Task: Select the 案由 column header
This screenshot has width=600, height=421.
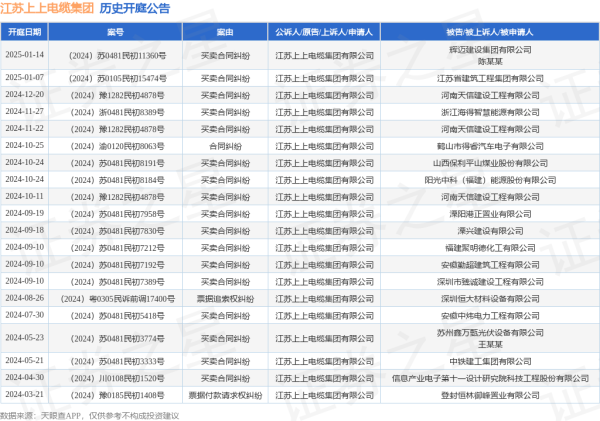Action: 225,32
